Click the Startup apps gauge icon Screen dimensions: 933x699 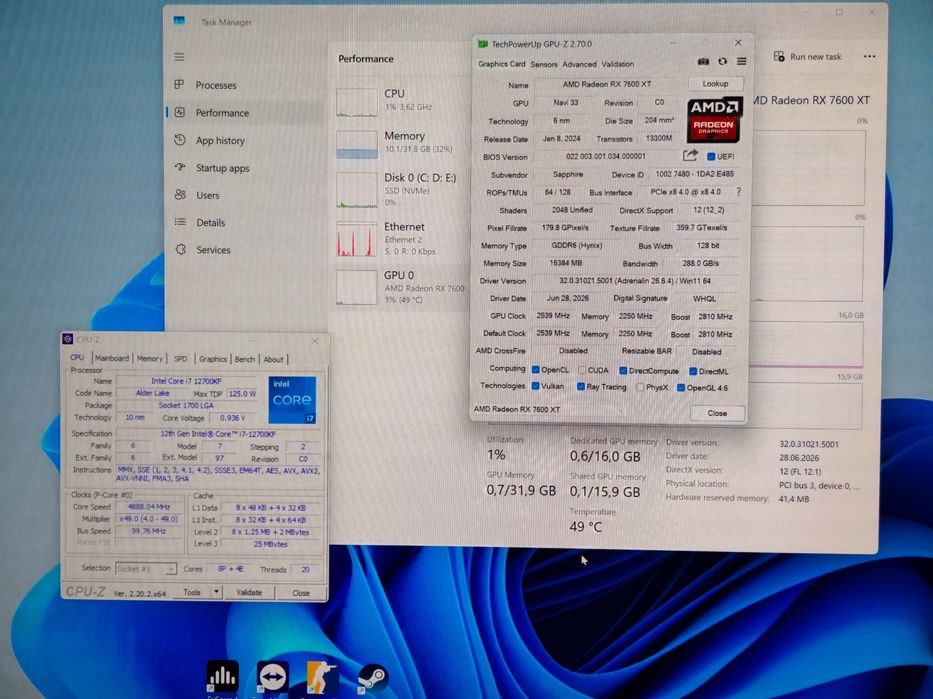coord(180,167)
